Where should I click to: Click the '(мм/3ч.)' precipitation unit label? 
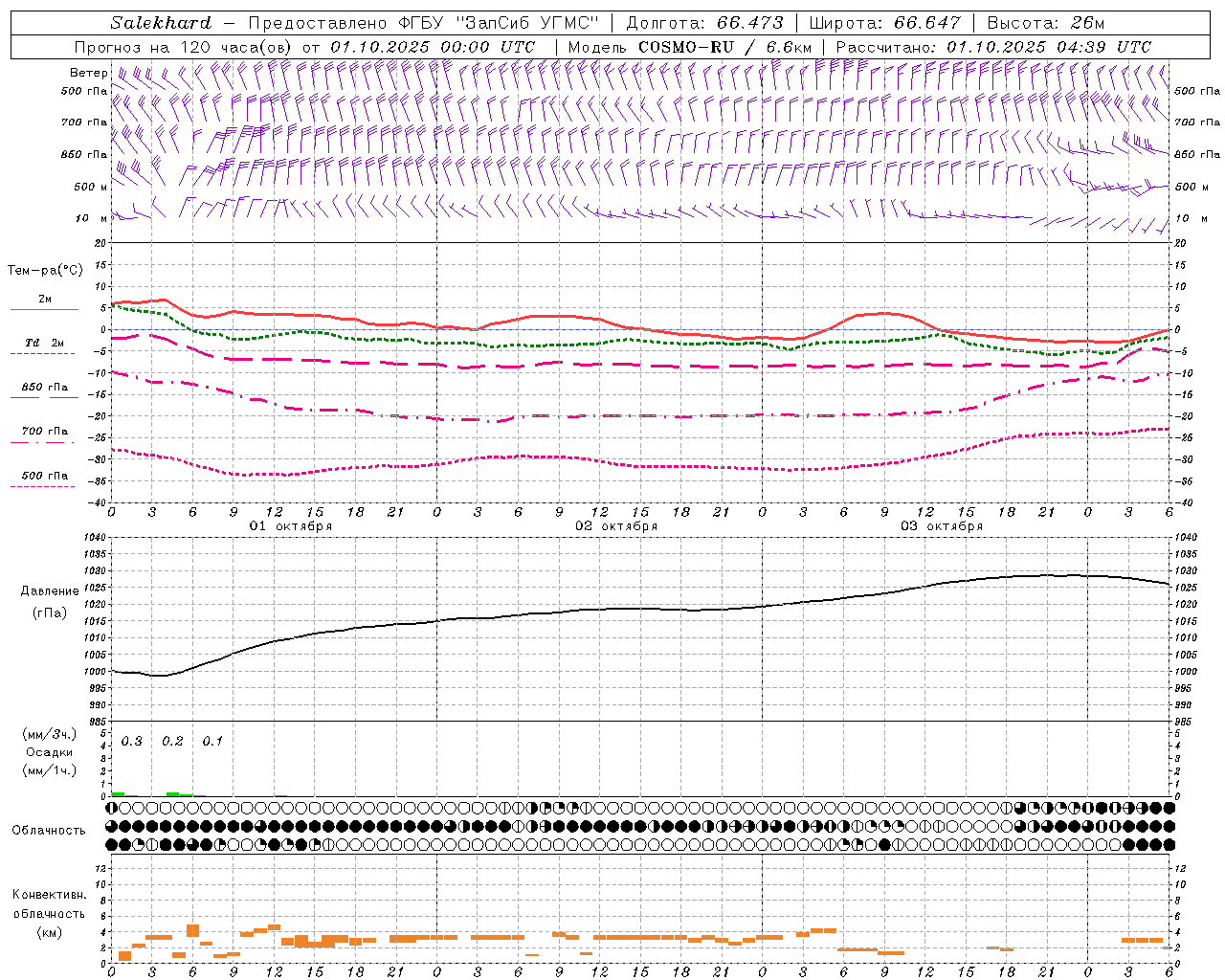[50, 734]
